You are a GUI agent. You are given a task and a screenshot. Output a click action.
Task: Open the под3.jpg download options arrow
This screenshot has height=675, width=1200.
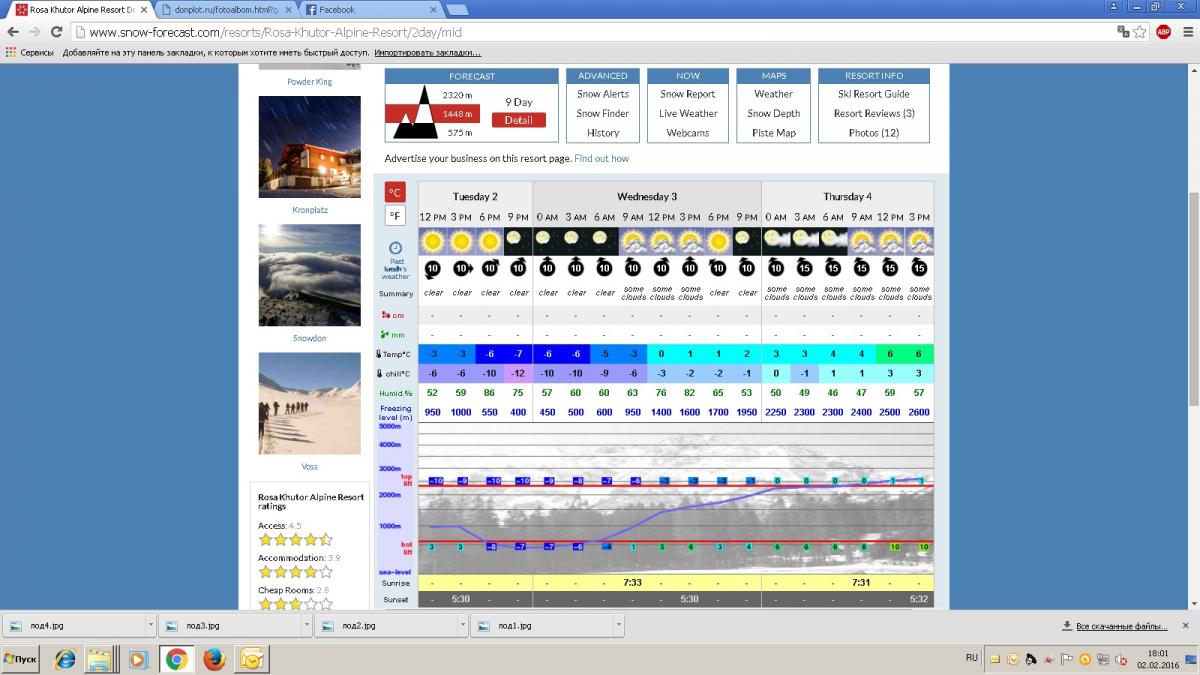pos(307,625)
